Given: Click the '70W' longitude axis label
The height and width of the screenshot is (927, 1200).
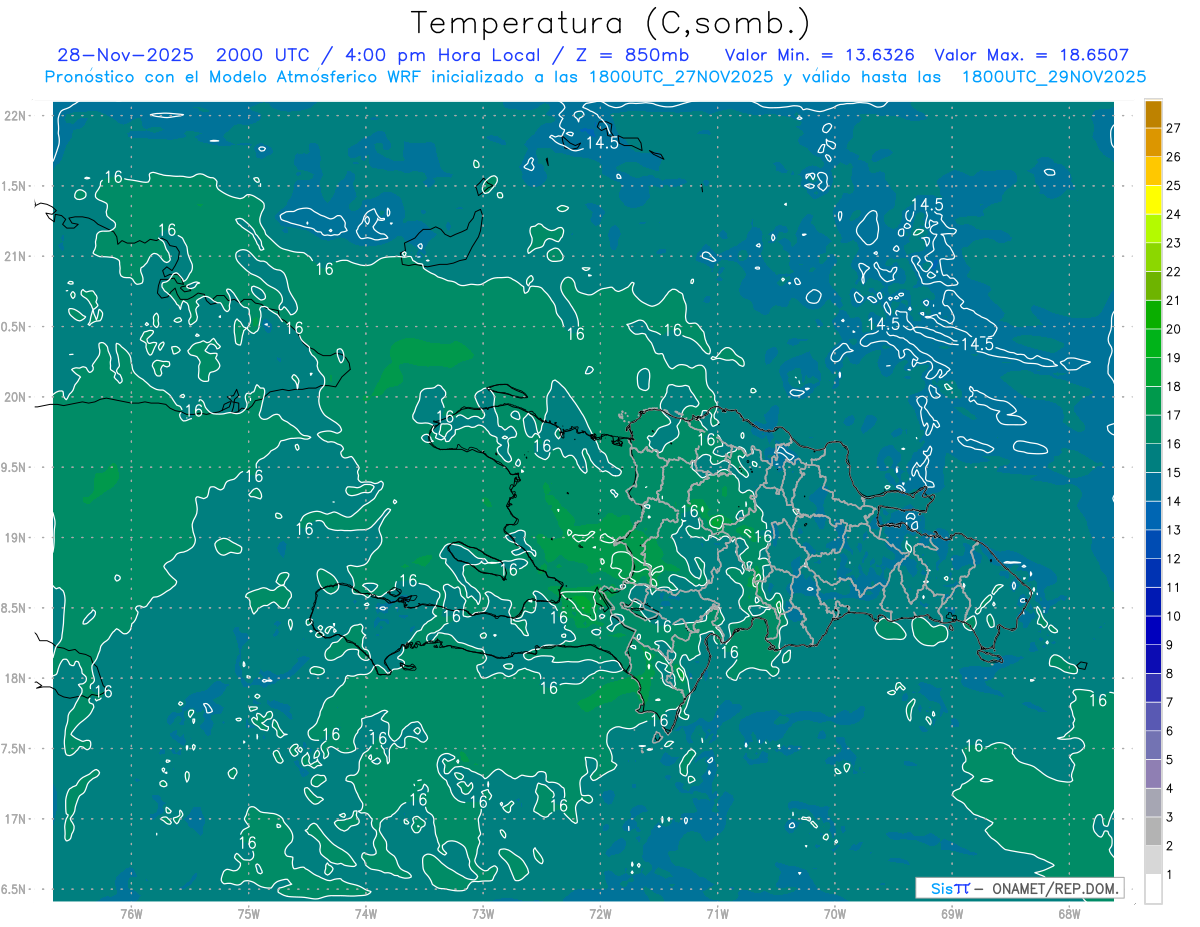Looking at the screenshot, I should click(x=835, y=914).
